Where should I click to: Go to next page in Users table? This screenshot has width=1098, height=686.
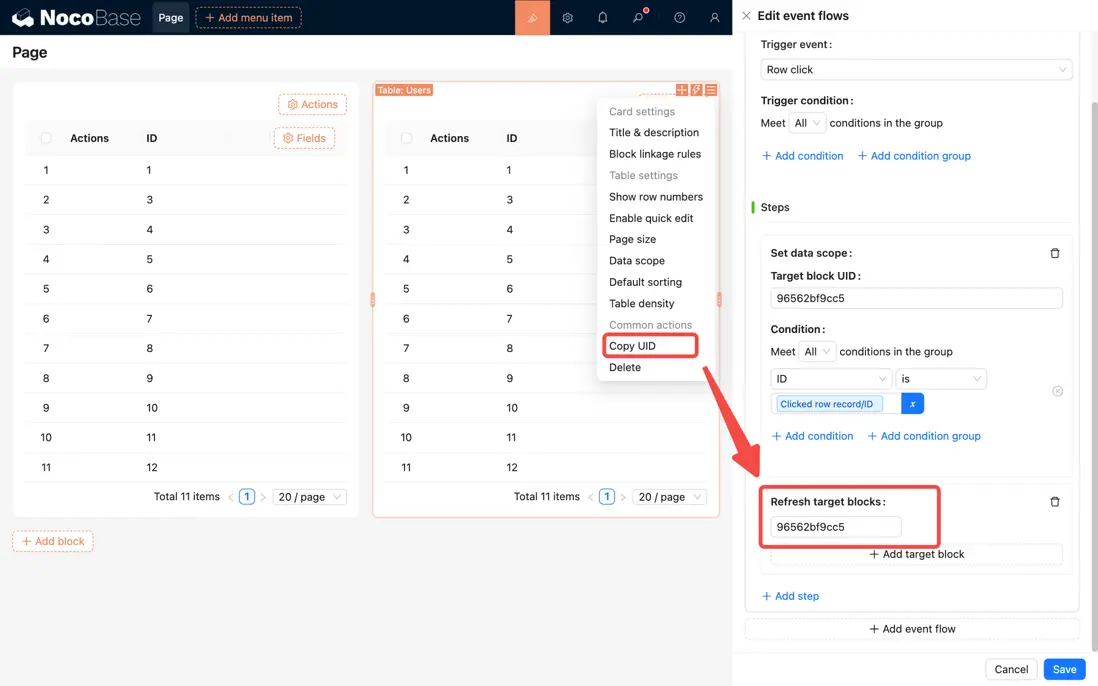tap(623, 497)
